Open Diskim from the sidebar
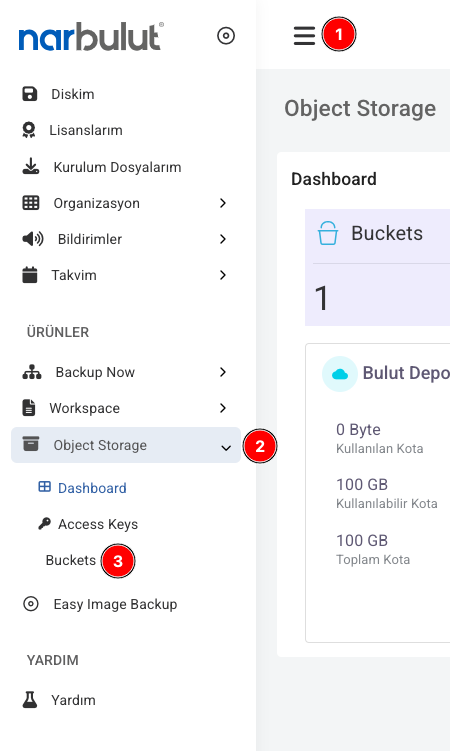The image size is (450, 751). pos(73,94)
